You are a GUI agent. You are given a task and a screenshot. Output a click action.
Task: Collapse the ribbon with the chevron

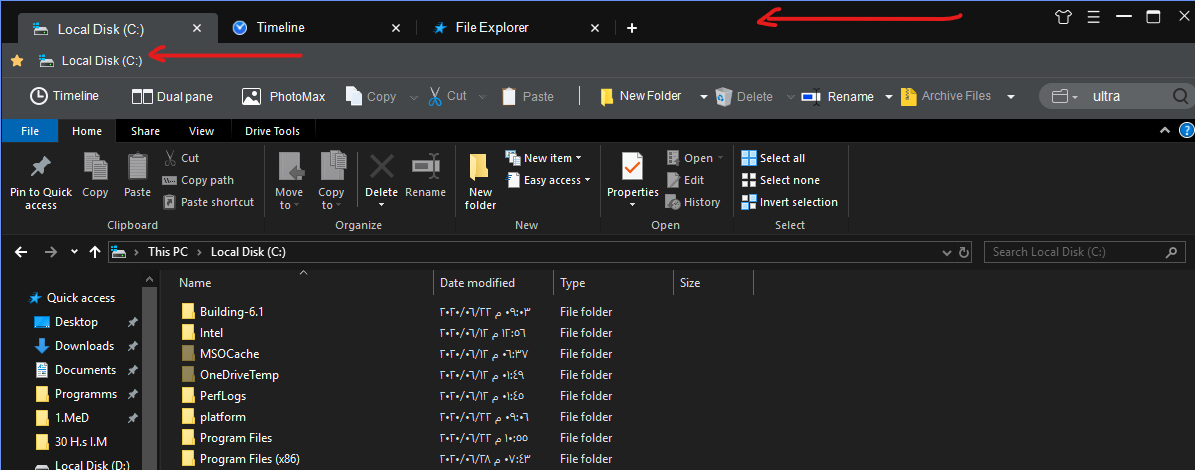point(1164,131)
